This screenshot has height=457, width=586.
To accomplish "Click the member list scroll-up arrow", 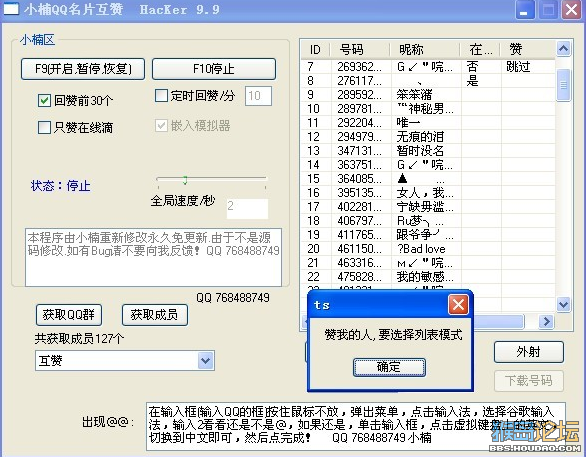I will point(564,49).
